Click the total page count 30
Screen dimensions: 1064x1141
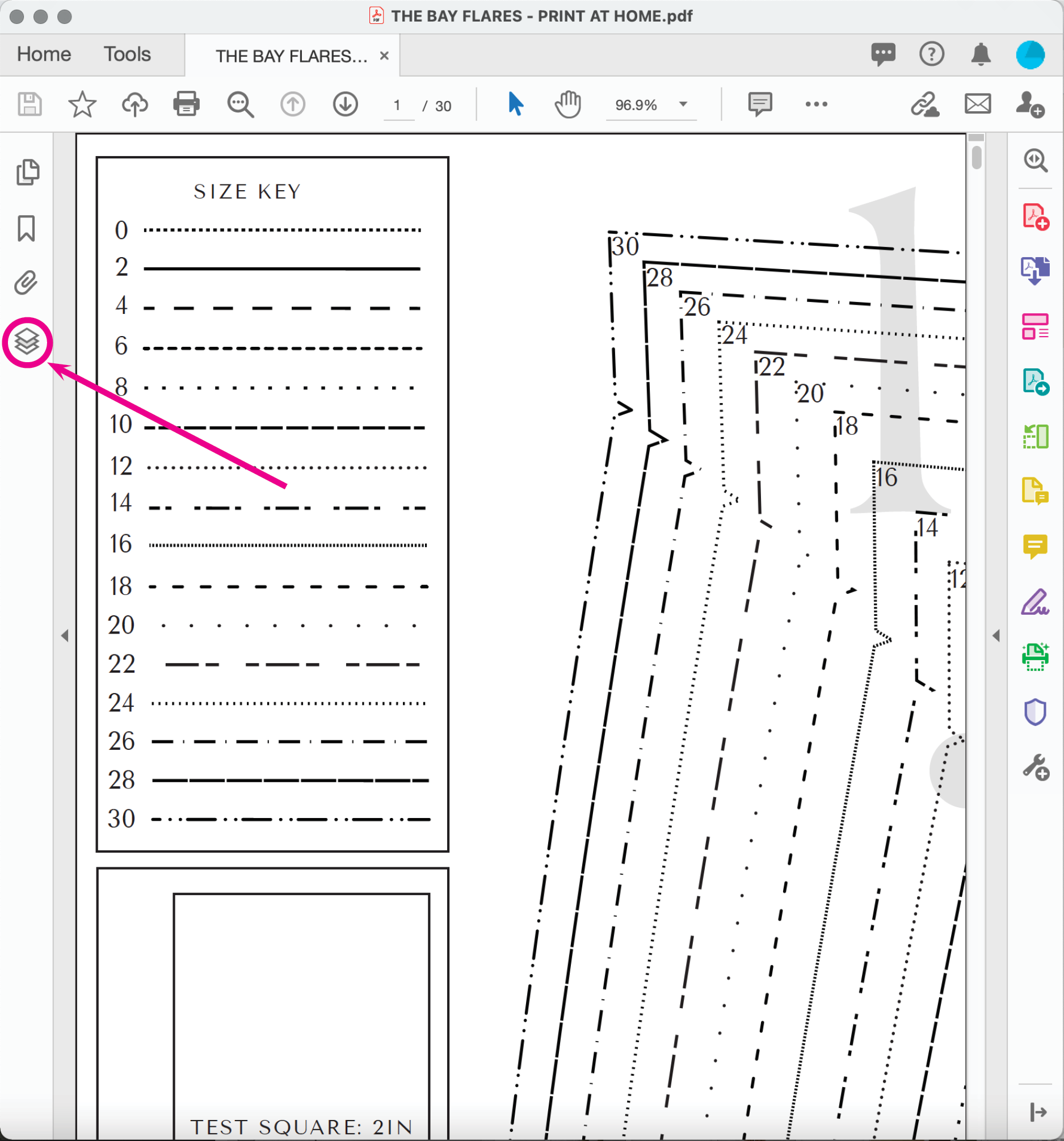point(443,106)
